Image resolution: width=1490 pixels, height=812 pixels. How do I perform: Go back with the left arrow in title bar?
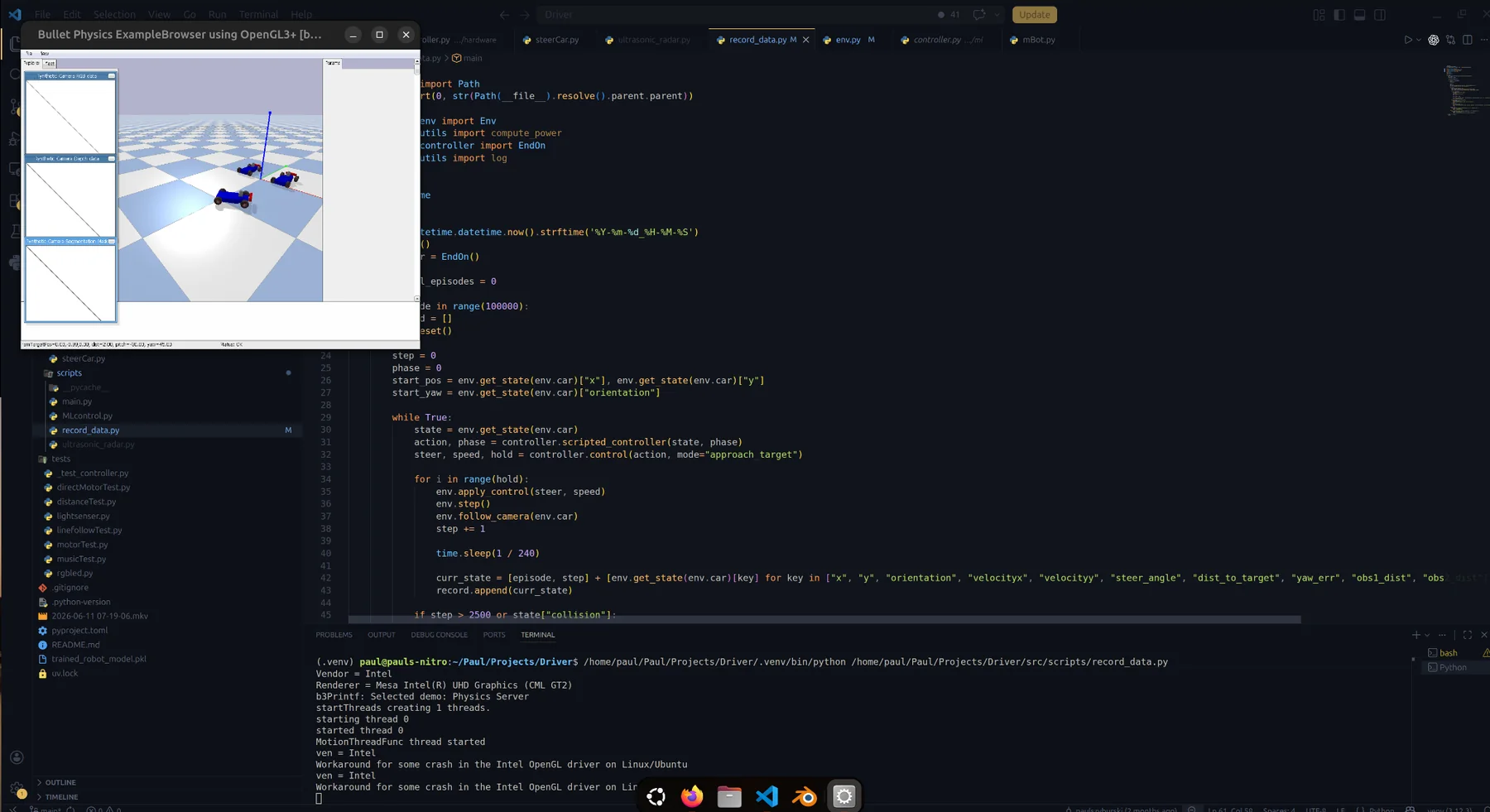pos(505,15)
